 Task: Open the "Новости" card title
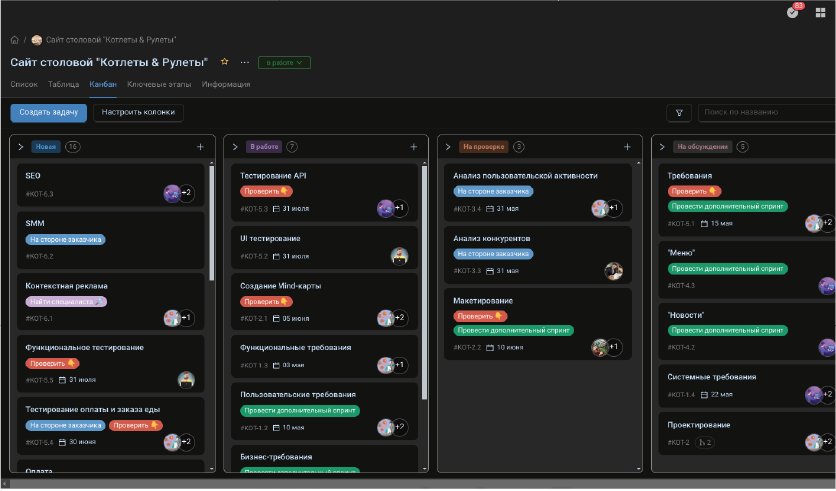click(x=685, y=315)
